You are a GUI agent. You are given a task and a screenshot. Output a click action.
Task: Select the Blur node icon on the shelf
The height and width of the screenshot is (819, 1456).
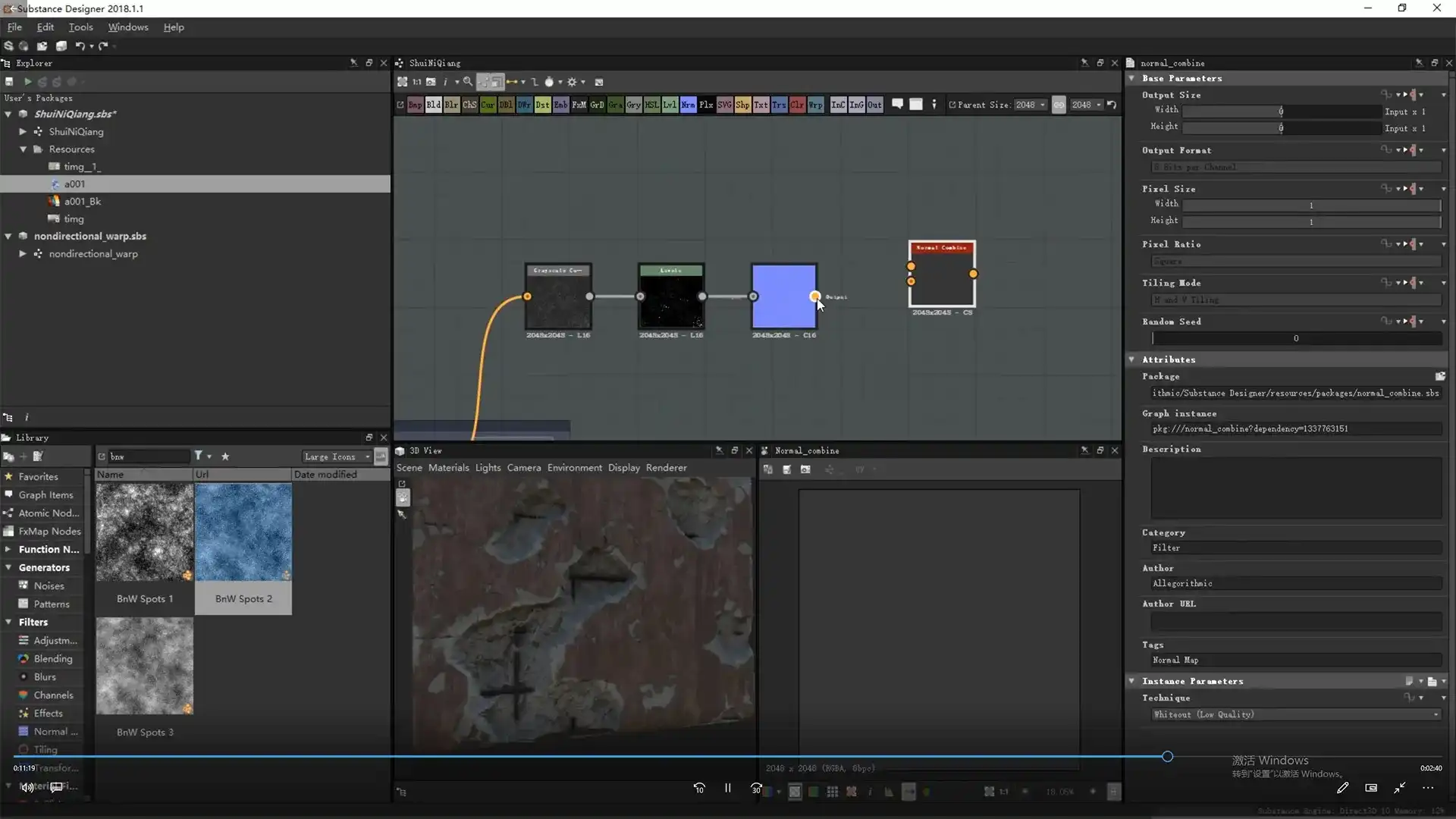click(451, 105)
